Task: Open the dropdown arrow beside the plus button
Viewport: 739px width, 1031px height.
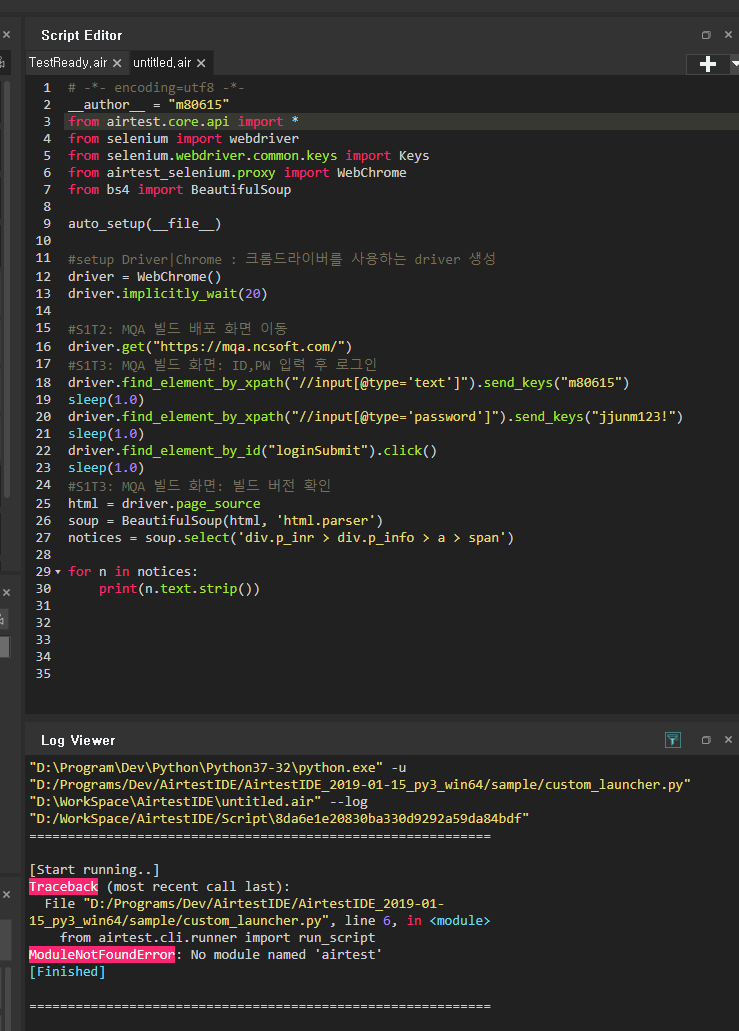Action: [734, 64]
